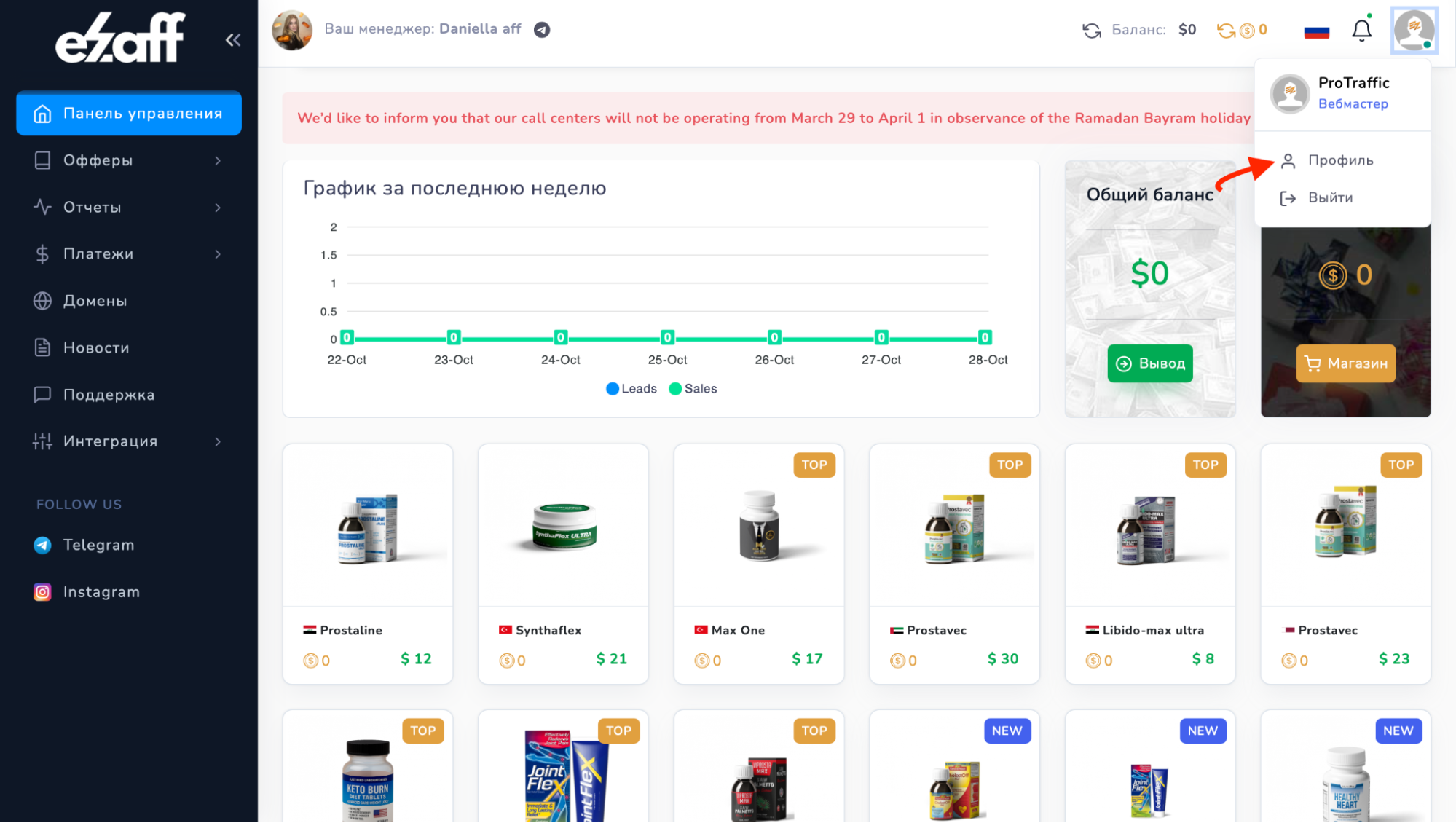The width and height of the screenshot is (1456, 823).
Task: Open the Max One offer card image
Action: click(x=759, y=526)
